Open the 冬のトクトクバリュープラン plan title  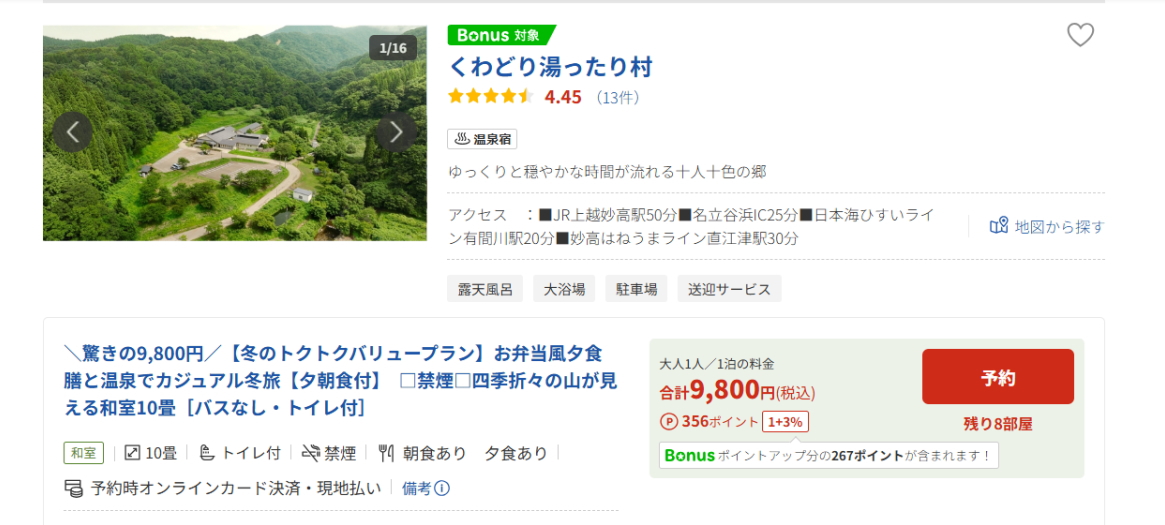click(340, 381)
